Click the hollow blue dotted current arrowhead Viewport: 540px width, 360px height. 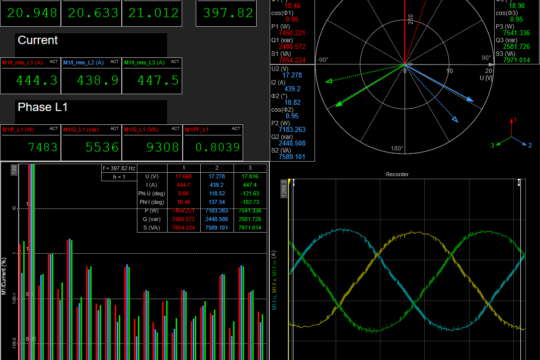[455, 119]
